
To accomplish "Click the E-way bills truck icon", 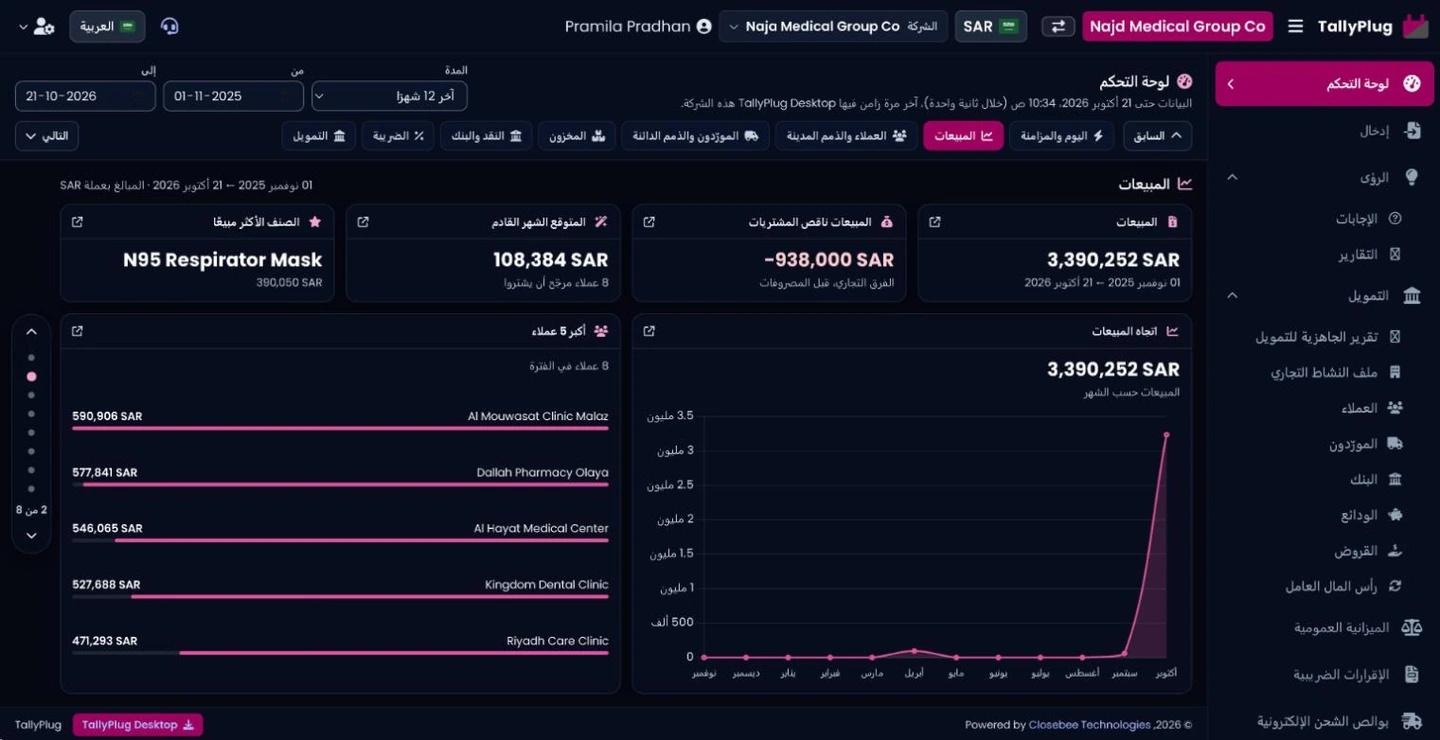I will [1411, 720].
